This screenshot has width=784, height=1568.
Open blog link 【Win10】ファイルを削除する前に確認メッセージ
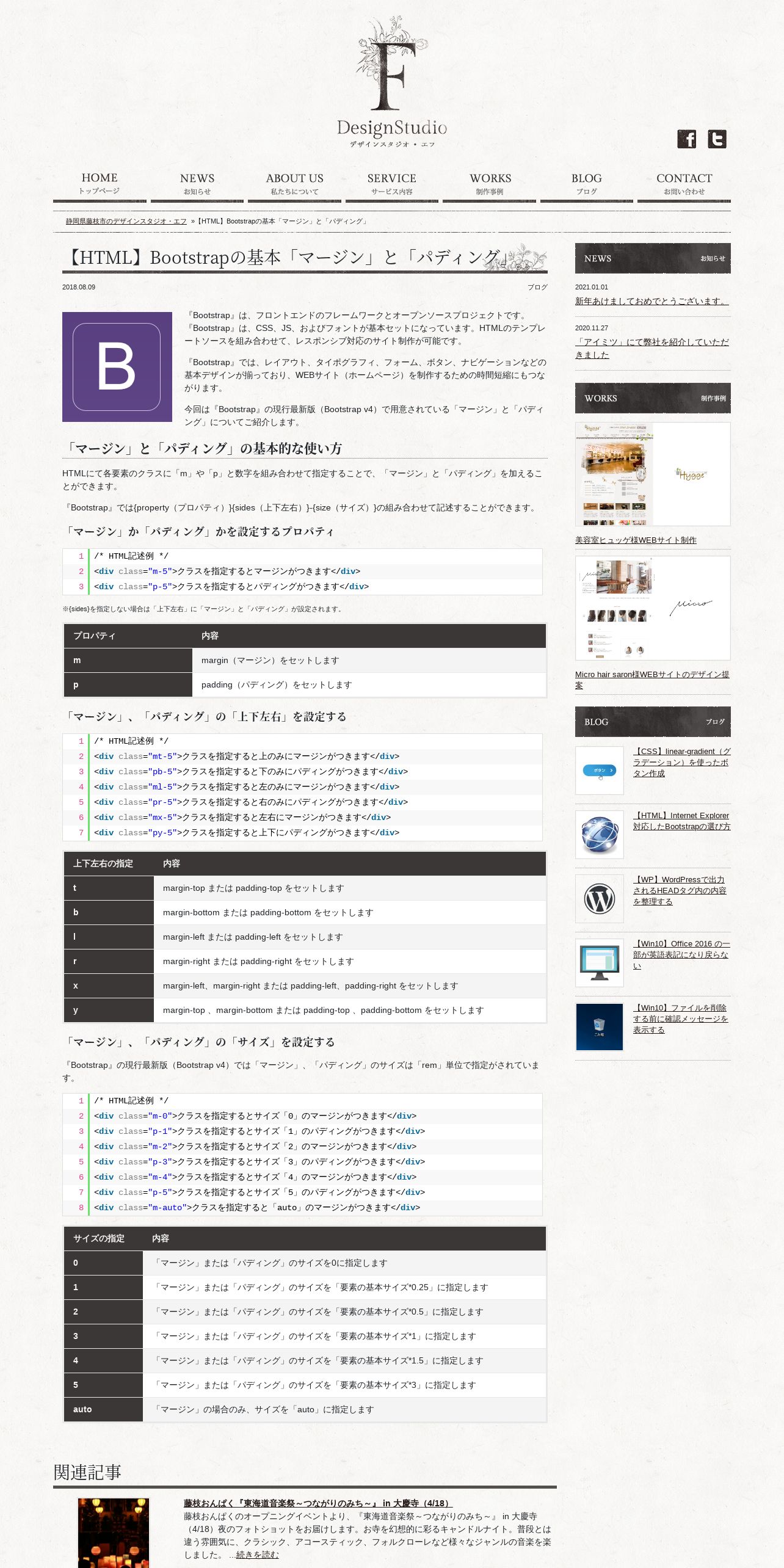point(681,1018)
